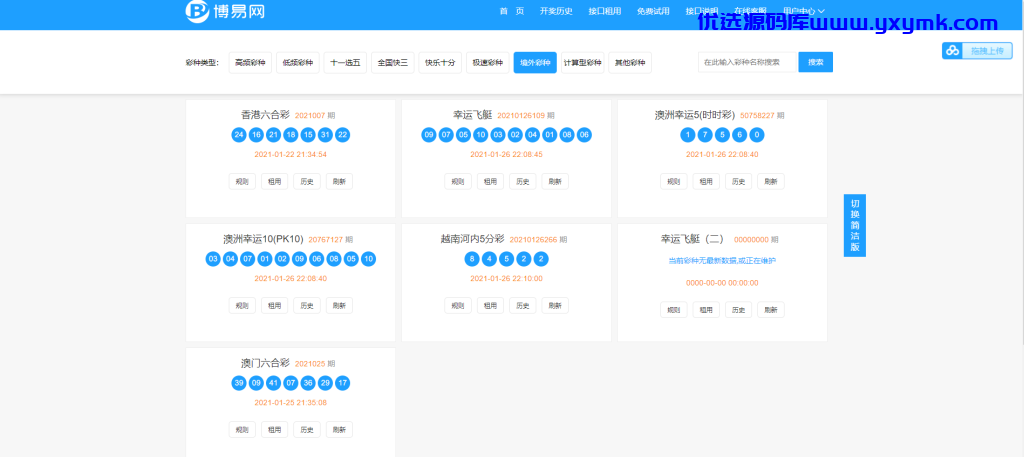Image resolution: width=1024 pixels, height=457 pixels.
Task: Click the 切换简洁版 side button
Action: click(x=854, y=225)
